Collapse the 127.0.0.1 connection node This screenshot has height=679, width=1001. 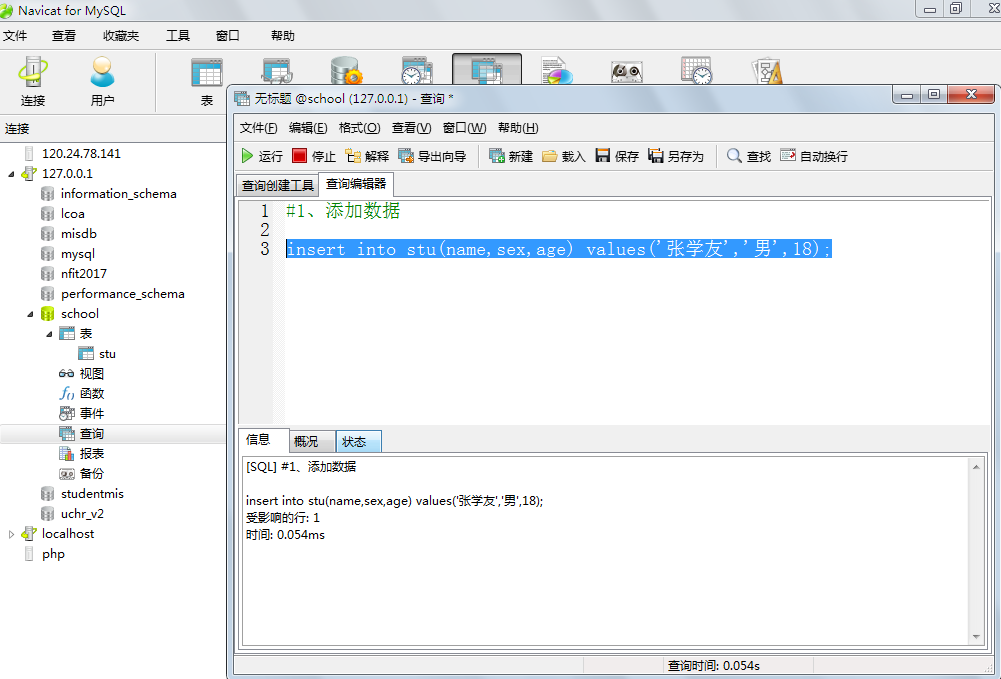click(11, 174)
